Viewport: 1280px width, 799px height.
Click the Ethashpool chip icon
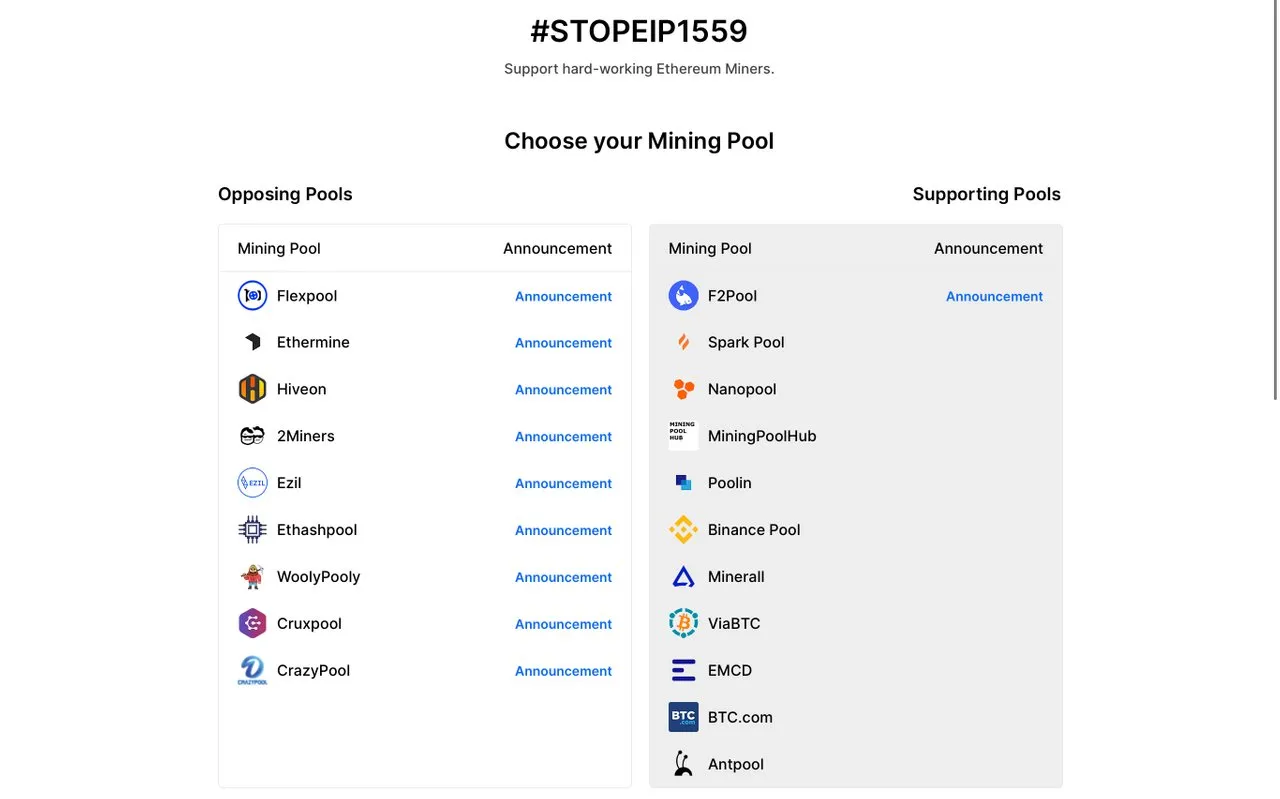coord(252,530)
